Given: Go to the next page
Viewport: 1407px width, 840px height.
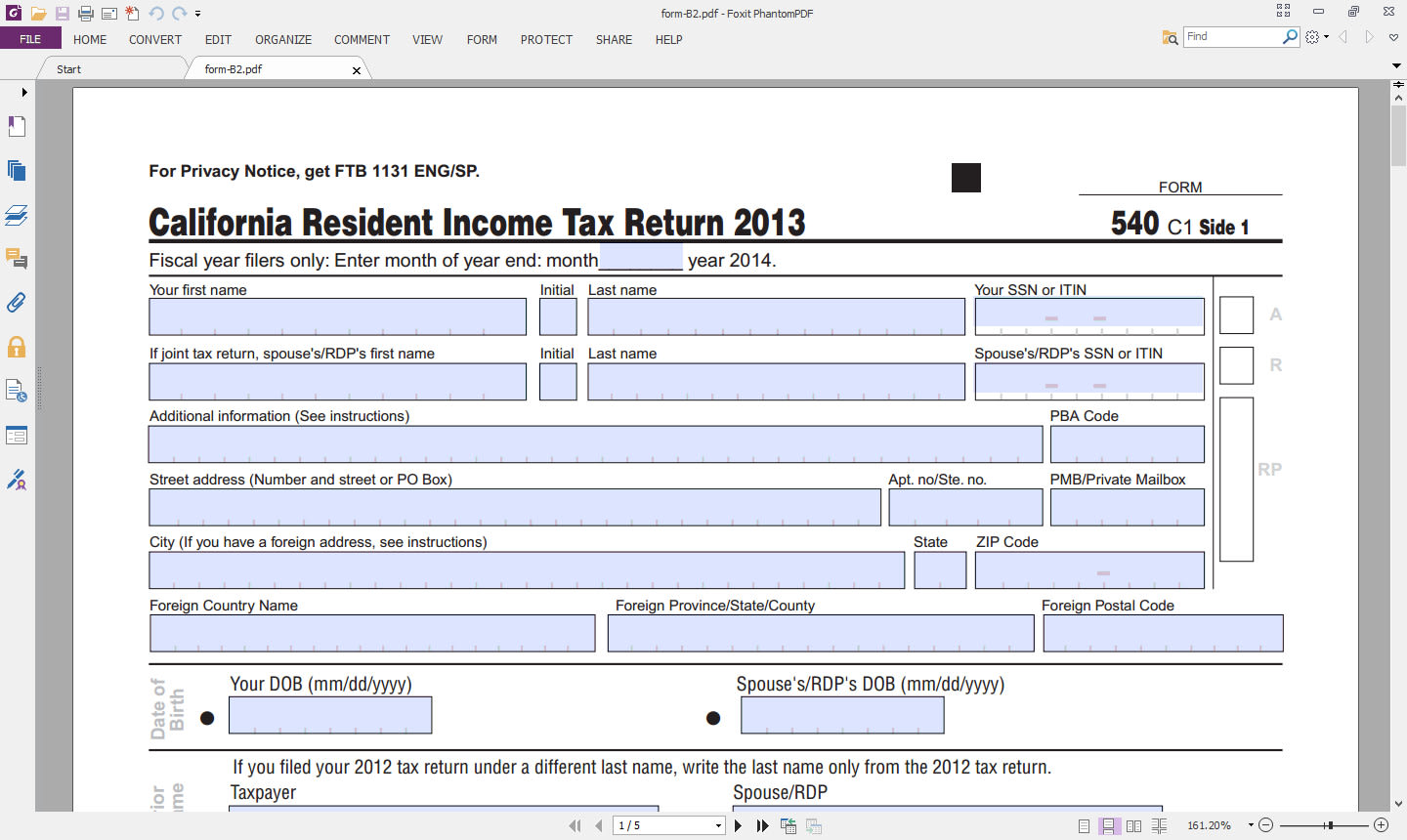Looking at the screenshot, I should [738, 826].
